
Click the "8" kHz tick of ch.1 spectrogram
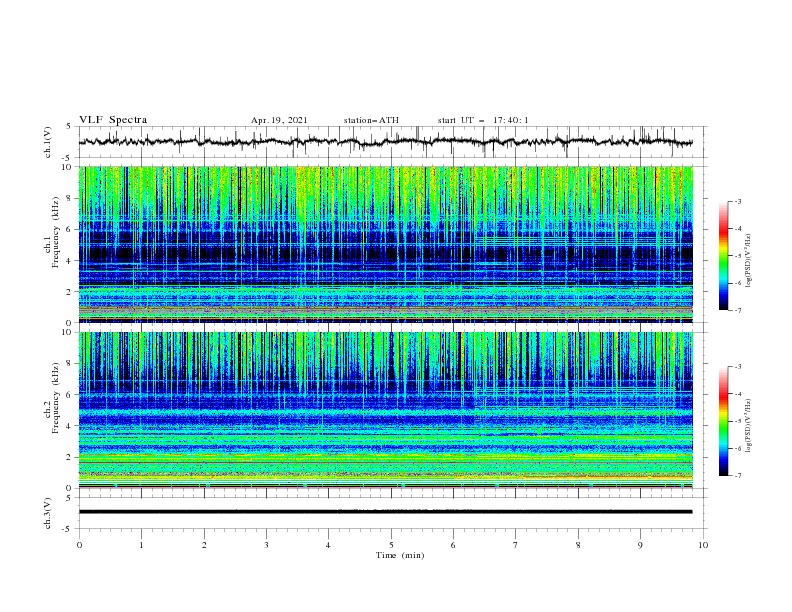71,198
